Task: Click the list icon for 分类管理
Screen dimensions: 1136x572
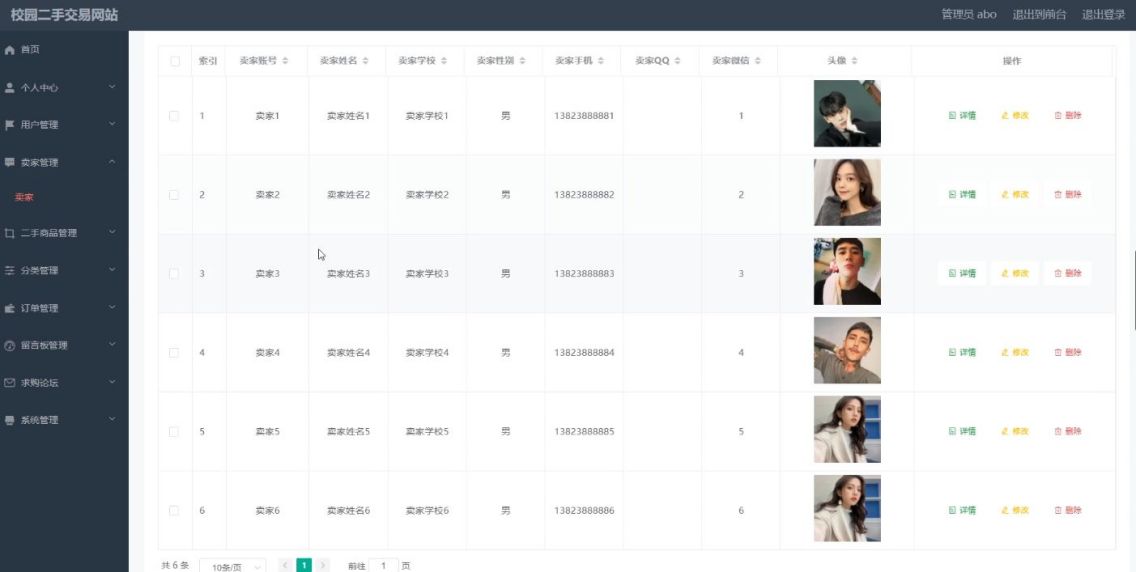Action: (9, 270)
